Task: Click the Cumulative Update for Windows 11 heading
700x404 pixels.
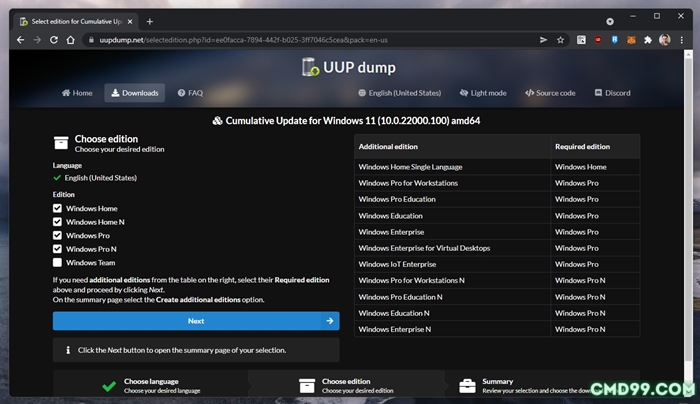Action: 346,121
